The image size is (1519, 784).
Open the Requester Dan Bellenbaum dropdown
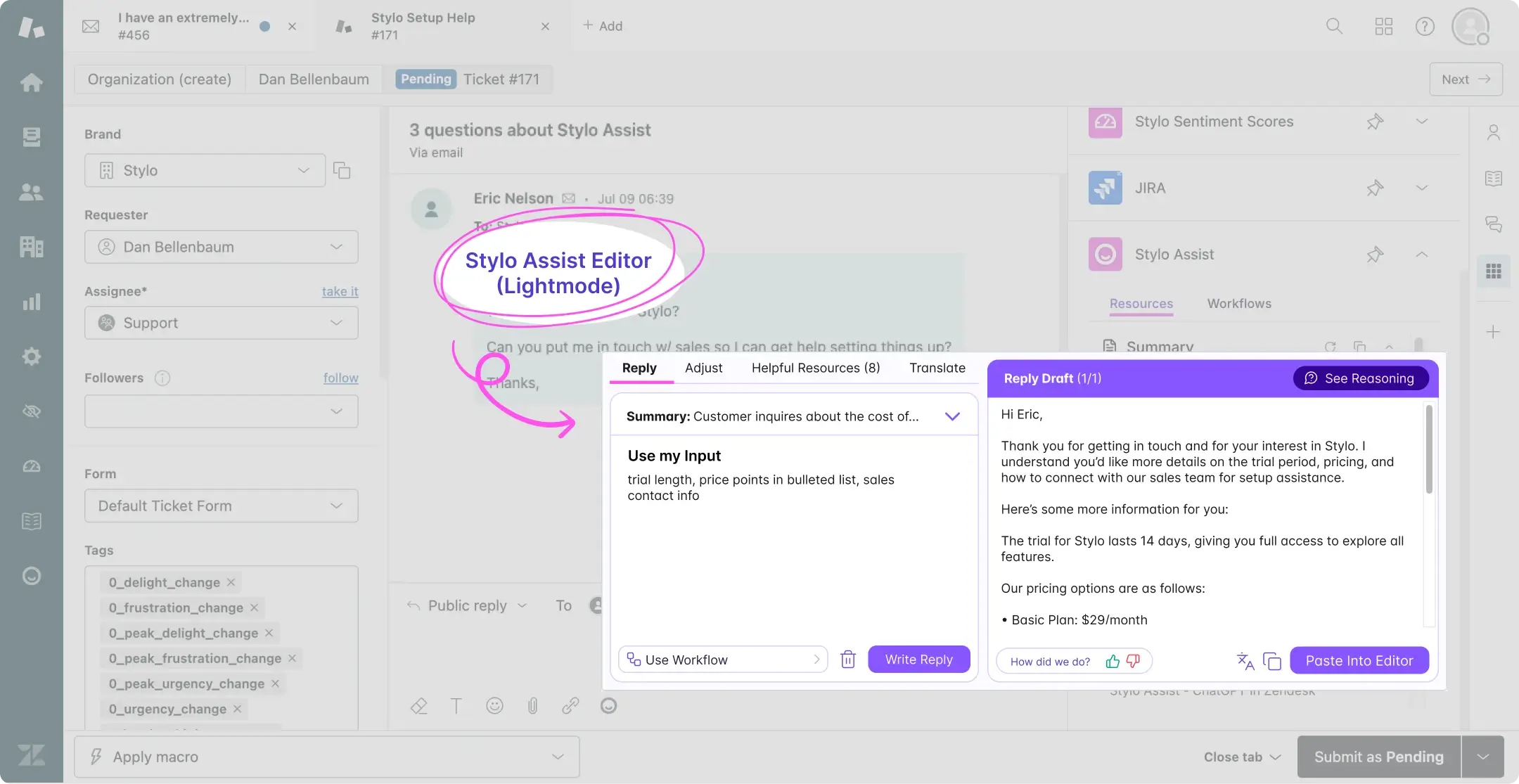(x=221, y=247)
